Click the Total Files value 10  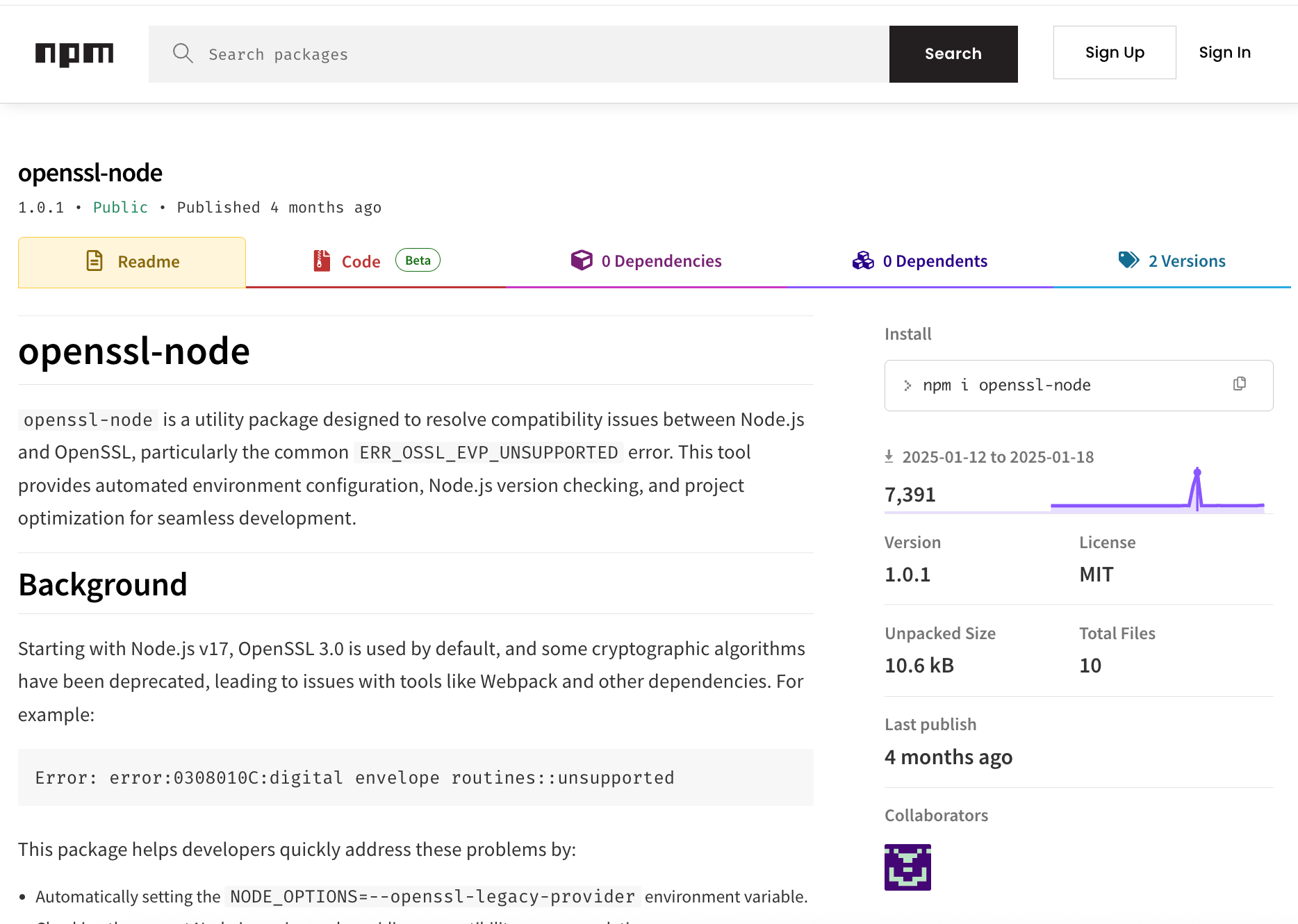(1090, 666)
